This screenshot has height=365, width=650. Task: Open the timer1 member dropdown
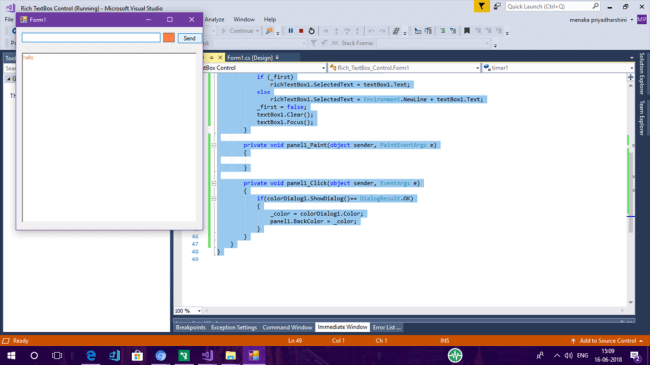click(558, 68)
